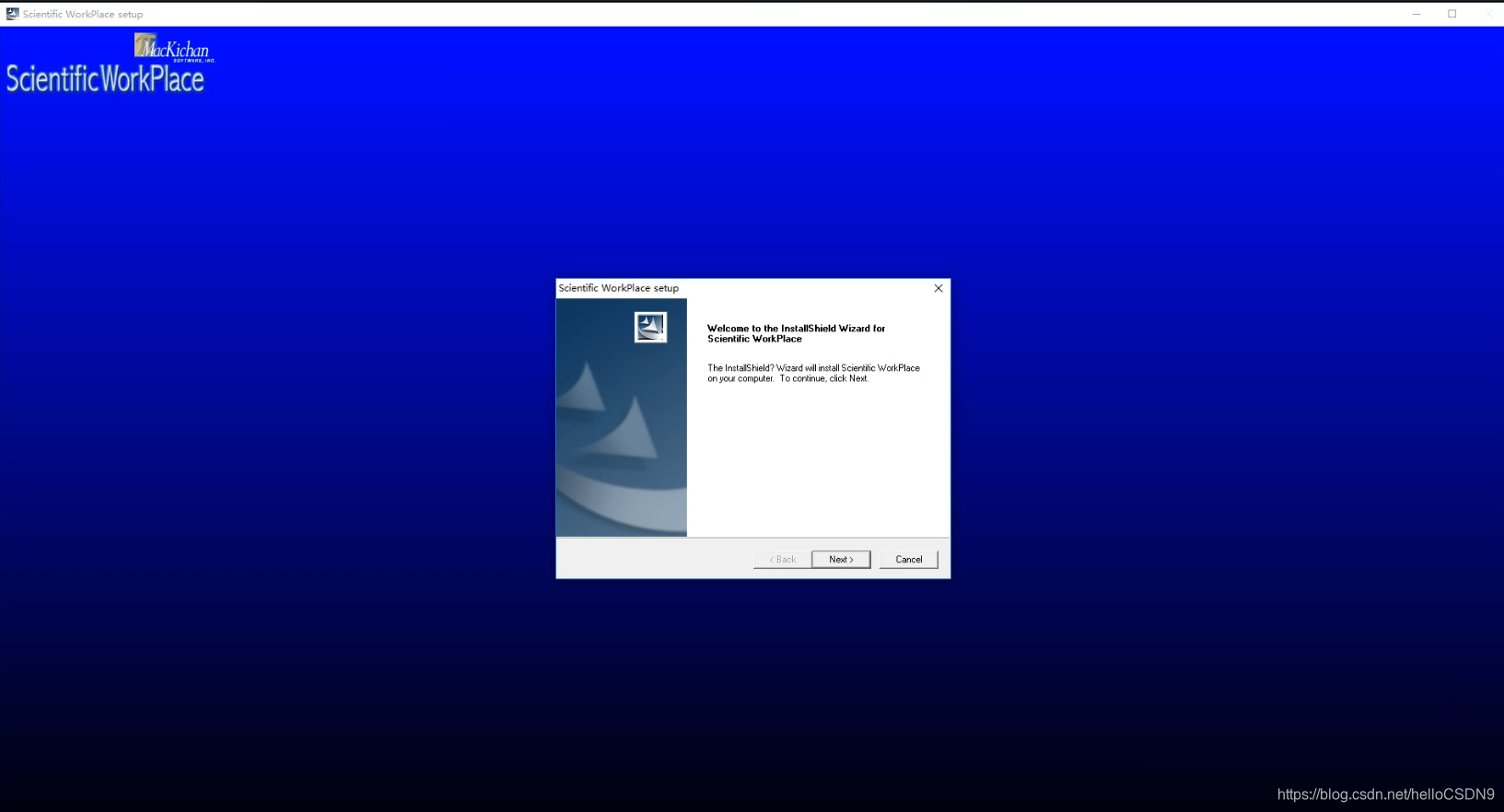The width and height of the screenshot is (1504, 812).
Task: Close the Scientific WorkPlace setup dialog
Action: pyautogui.click(x=939, y=288)
